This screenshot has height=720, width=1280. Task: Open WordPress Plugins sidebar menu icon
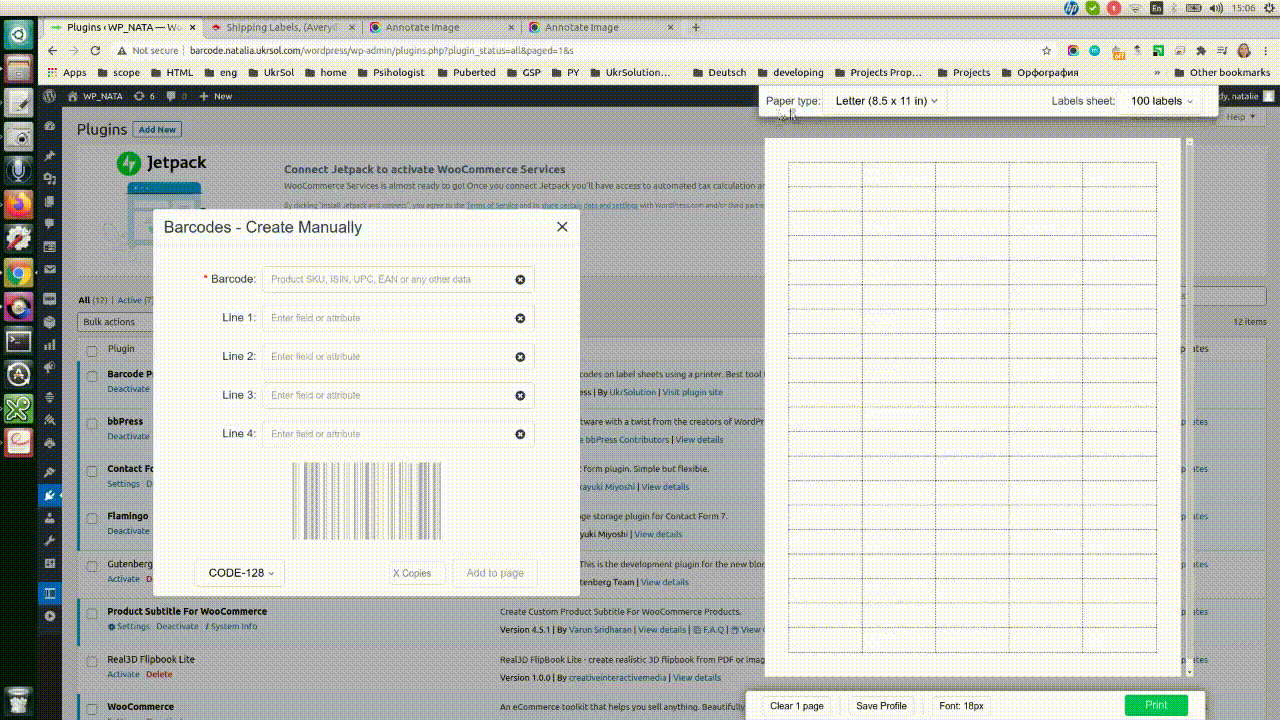(x=50, y=494)
